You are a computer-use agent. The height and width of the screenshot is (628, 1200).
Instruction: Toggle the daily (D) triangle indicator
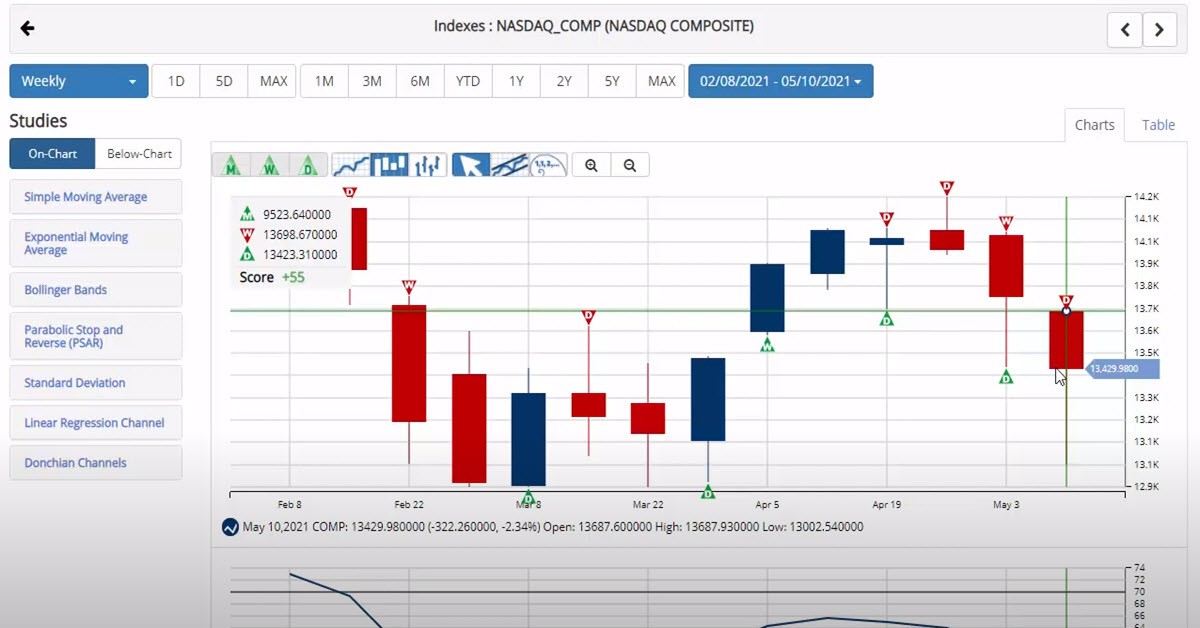[x=309, y=165]
